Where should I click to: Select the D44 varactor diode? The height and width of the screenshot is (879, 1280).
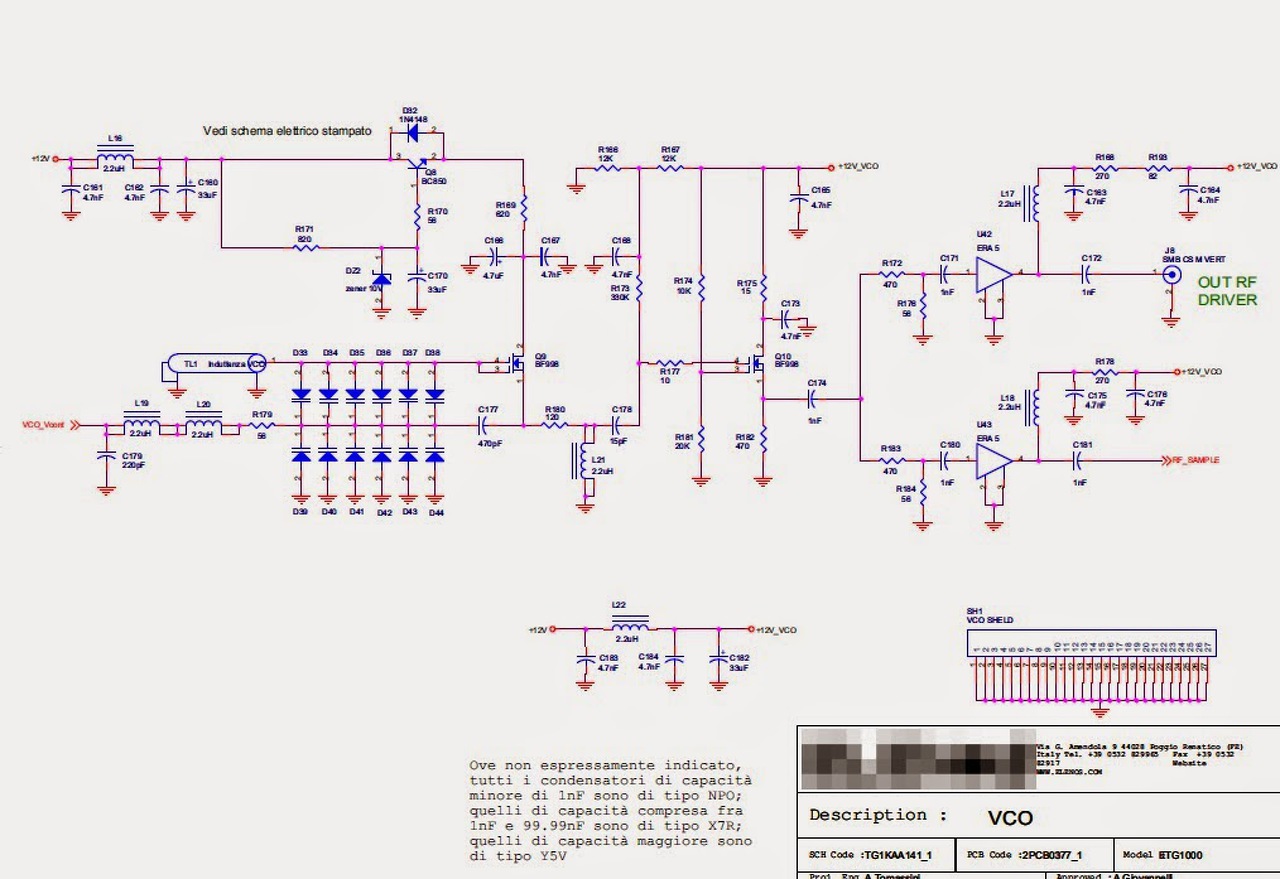(x=434, y=455)
